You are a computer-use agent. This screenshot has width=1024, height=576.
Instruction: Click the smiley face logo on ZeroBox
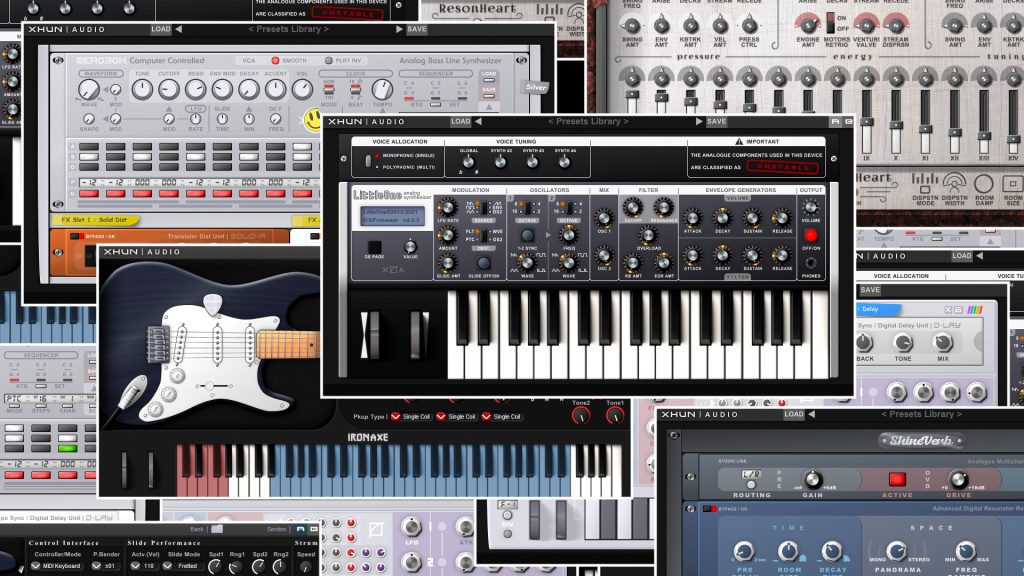(312, 120)
